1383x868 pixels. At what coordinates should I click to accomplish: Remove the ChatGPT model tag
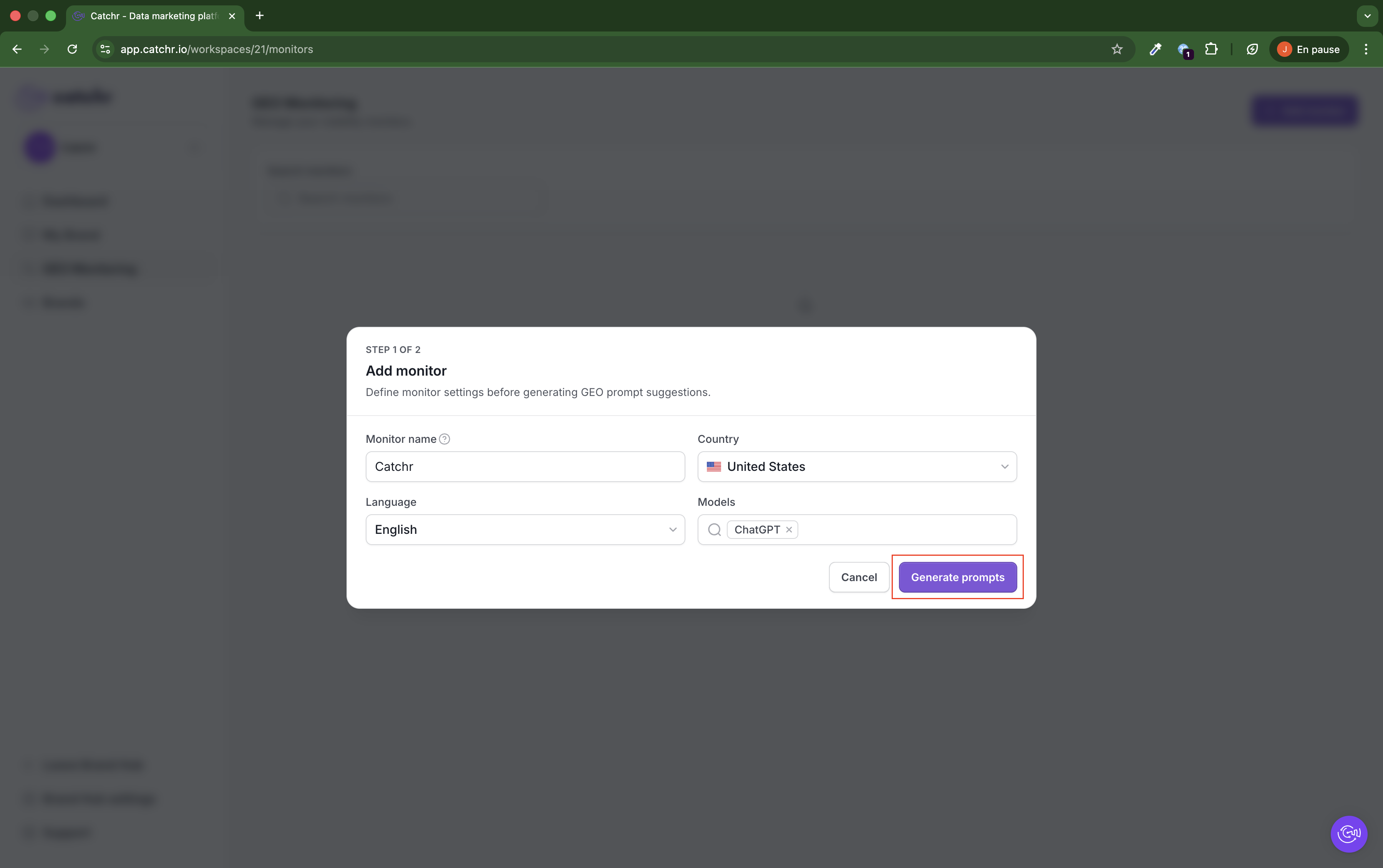click(x=789, y=530)
